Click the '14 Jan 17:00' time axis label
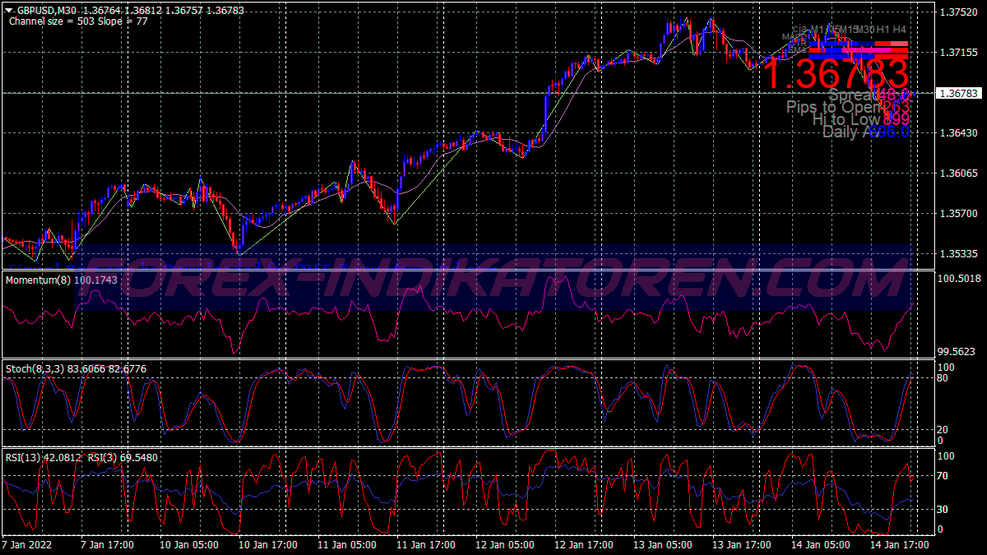 [900, 545]
